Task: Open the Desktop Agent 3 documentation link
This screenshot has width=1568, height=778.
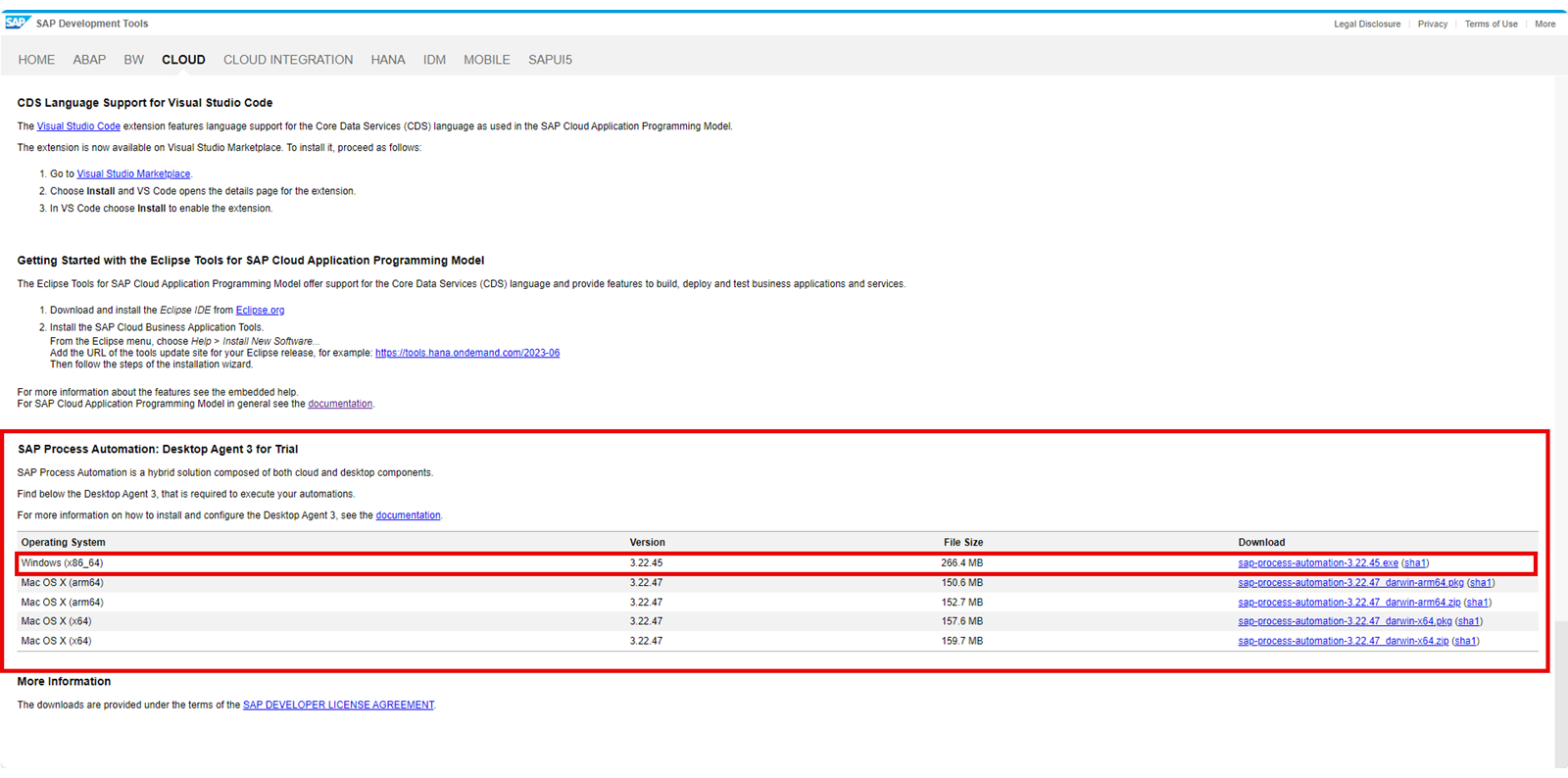Action: point(408,515)
